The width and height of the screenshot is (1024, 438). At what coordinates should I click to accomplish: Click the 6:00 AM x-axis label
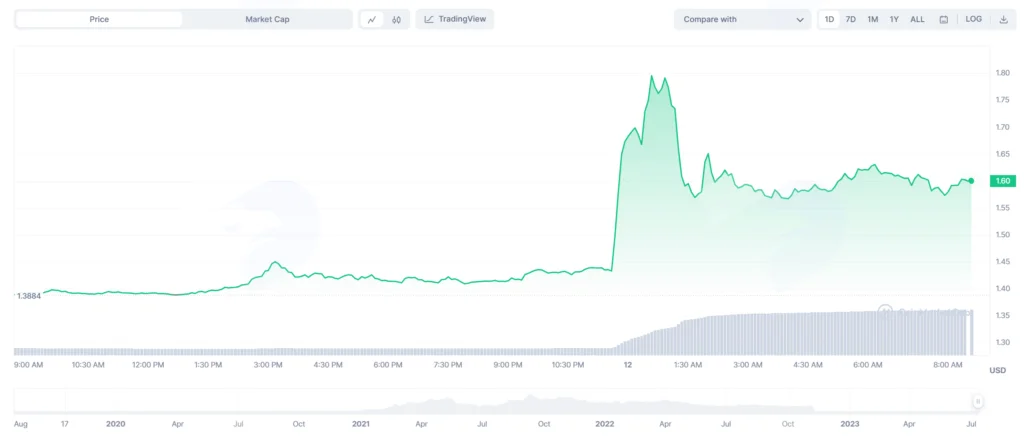pyautogui.click(x=869, y=365)
